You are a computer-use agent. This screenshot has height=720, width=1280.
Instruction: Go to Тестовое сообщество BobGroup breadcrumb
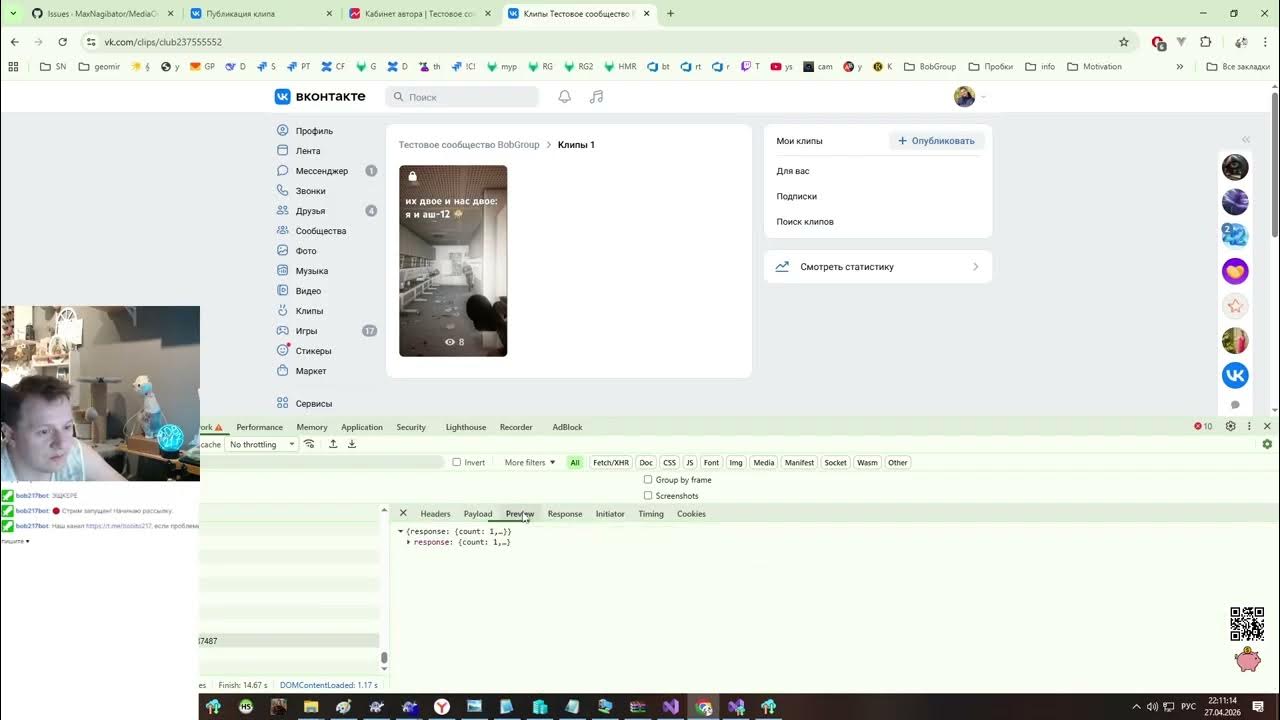(469, 145)
